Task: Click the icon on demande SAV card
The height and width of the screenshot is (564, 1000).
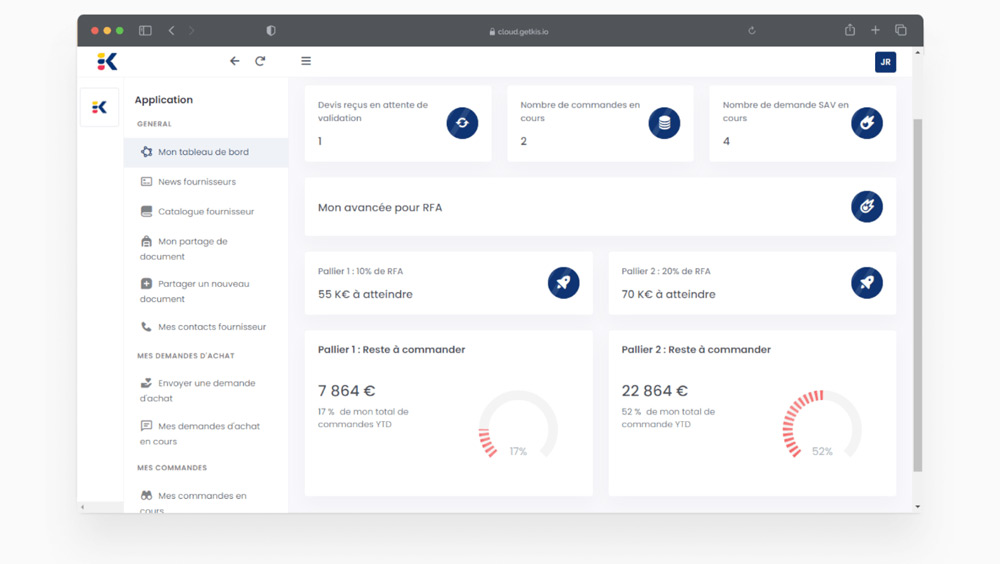Action: tap(866, 123)
